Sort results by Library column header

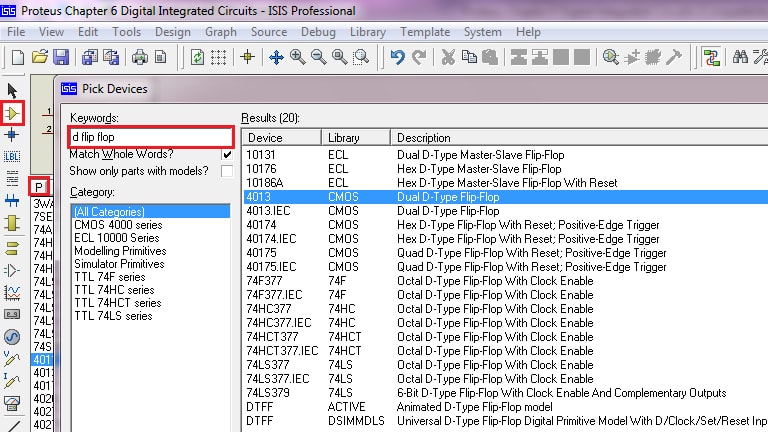click(355, 137)
